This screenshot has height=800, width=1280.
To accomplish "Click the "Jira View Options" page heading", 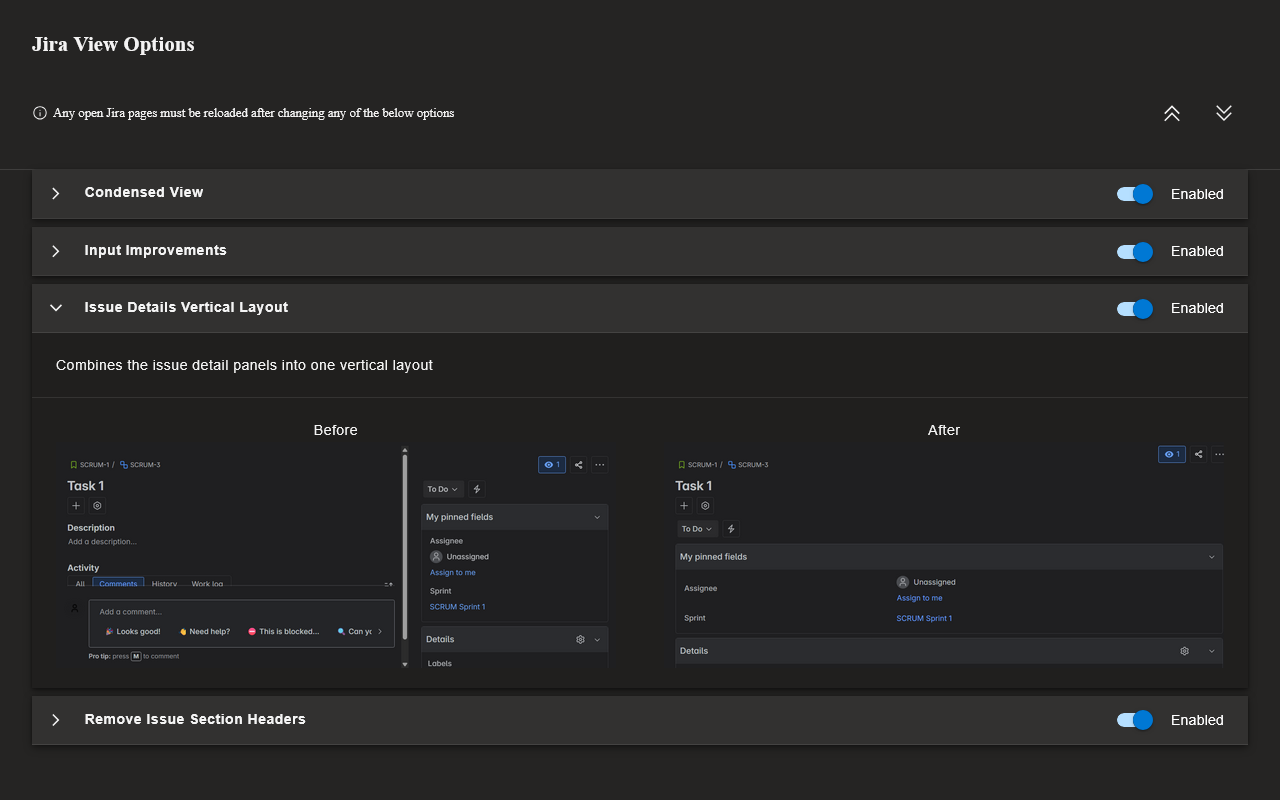I will 113,44.
